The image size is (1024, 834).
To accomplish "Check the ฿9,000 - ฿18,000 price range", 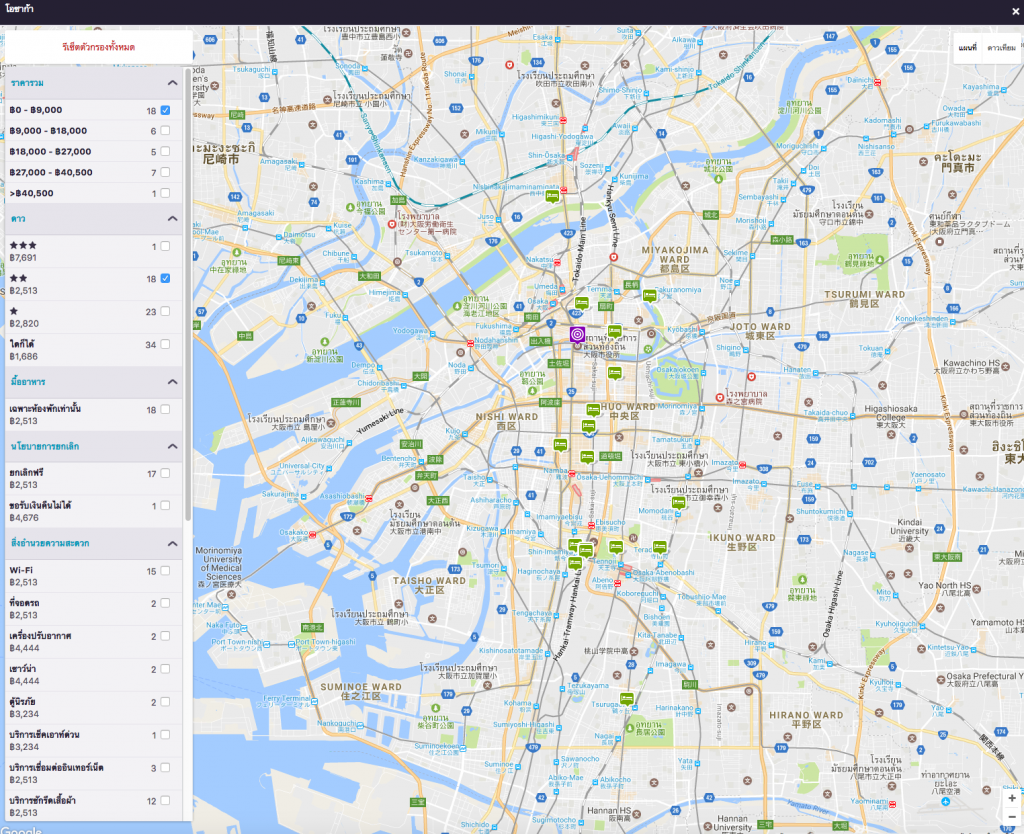I will 165,131.
